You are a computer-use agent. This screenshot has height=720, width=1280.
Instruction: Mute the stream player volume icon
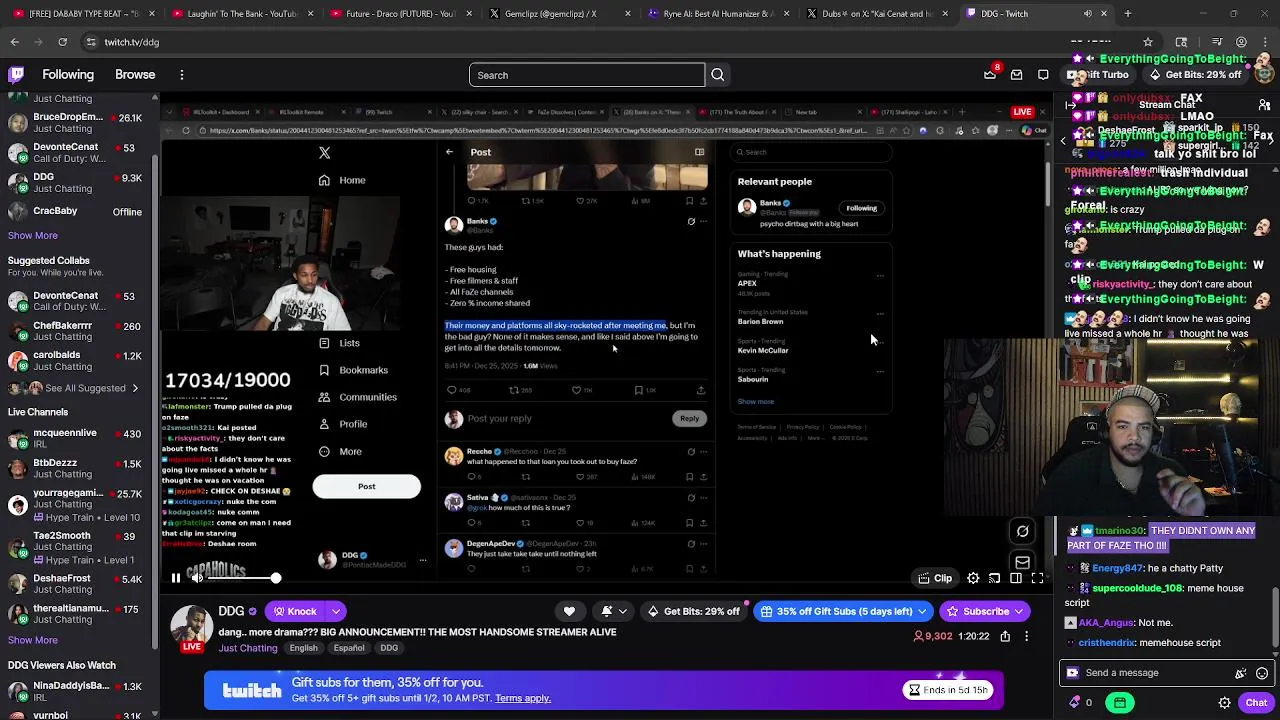point(198,578)
